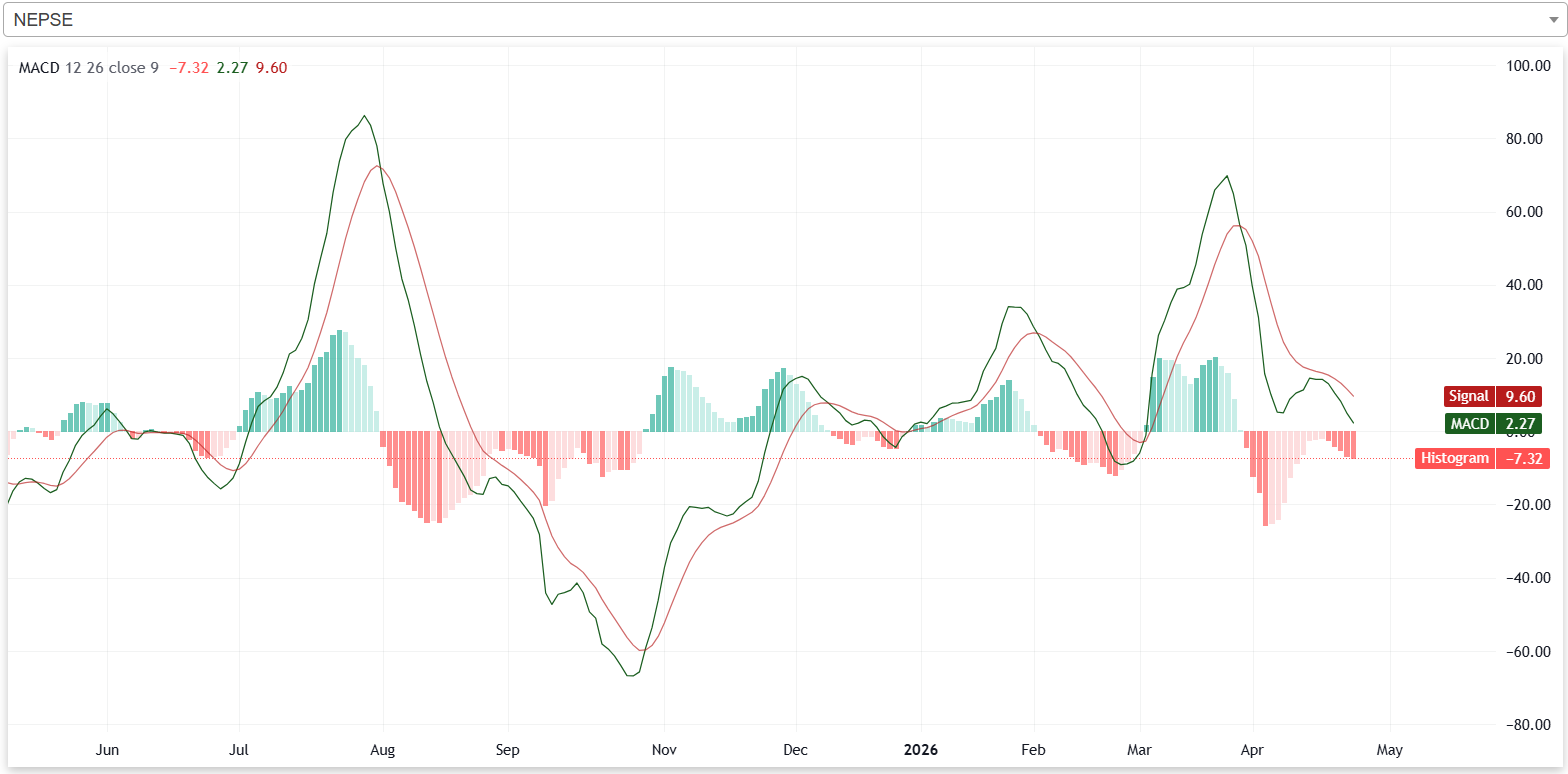This screenshot has height=774, width=1568.
Task: Click the 9.60 signal value in legend
Action: pyautogui.click(x=271, y=68)
